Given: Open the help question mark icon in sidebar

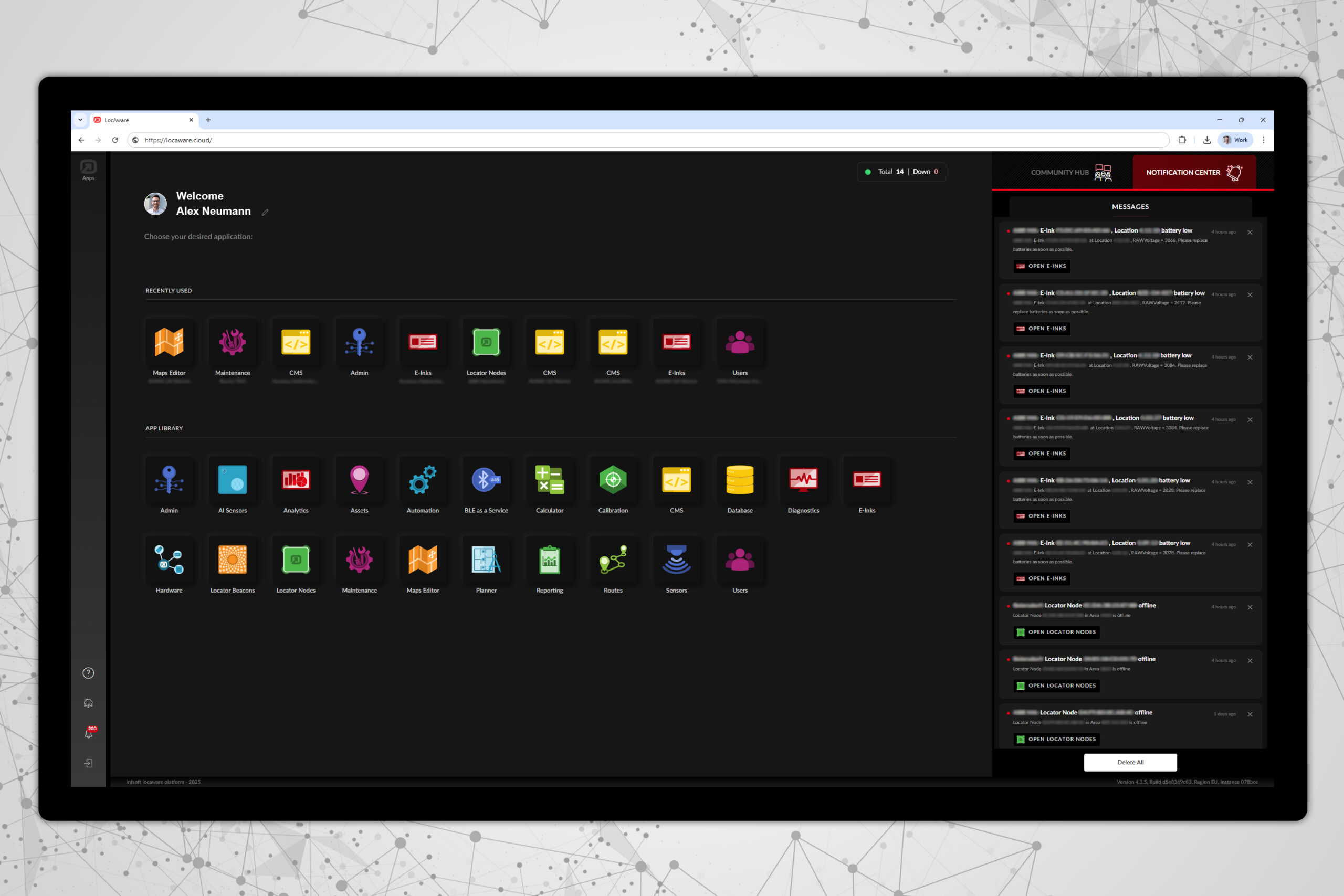Looking at the screenshot, I should click(x=88, y=673).
